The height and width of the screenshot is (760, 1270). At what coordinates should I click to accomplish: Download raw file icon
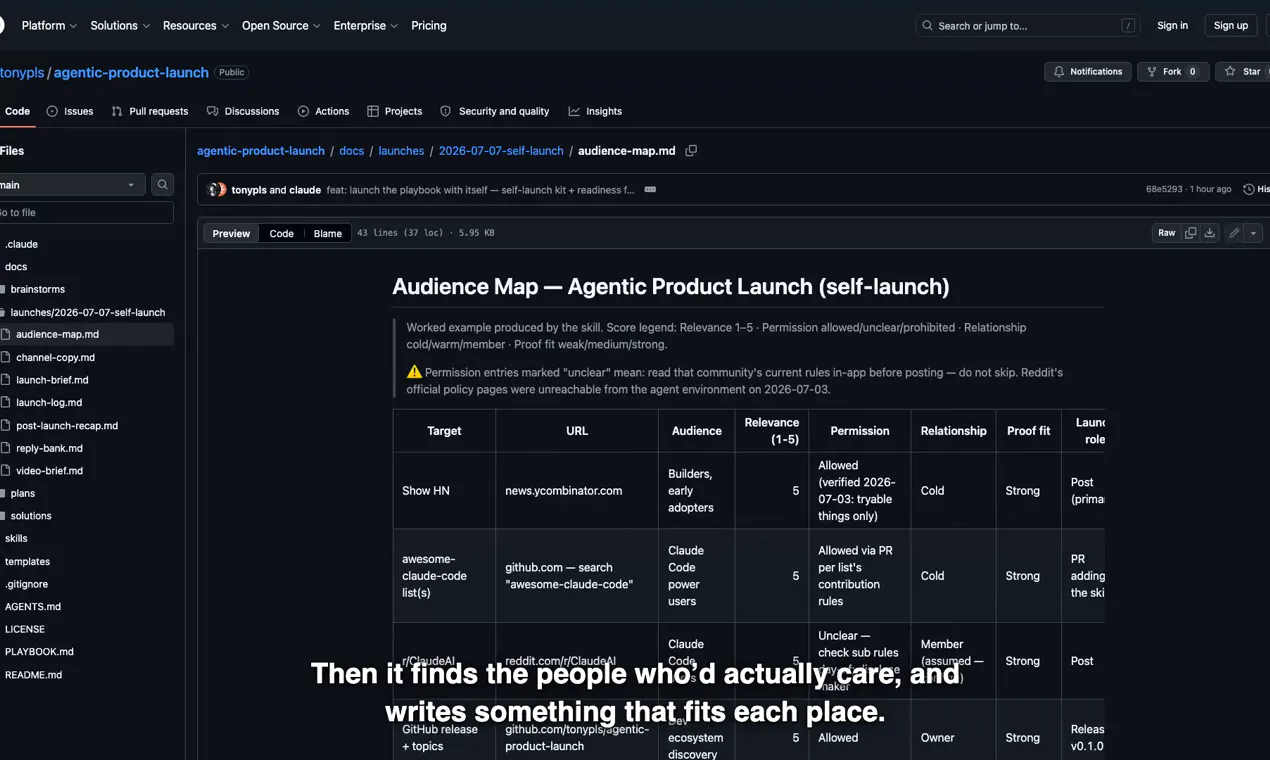(x=1209, y=233)
